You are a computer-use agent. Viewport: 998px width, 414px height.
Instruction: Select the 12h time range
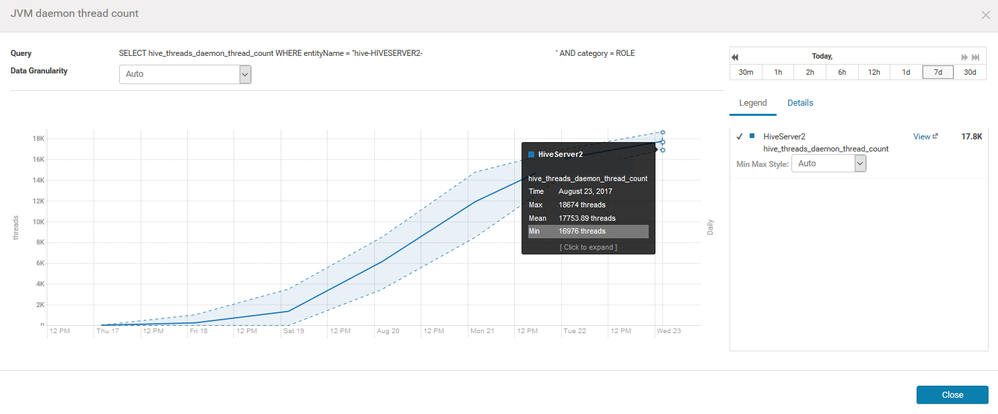pyautogui.click(x=873, y=72)
